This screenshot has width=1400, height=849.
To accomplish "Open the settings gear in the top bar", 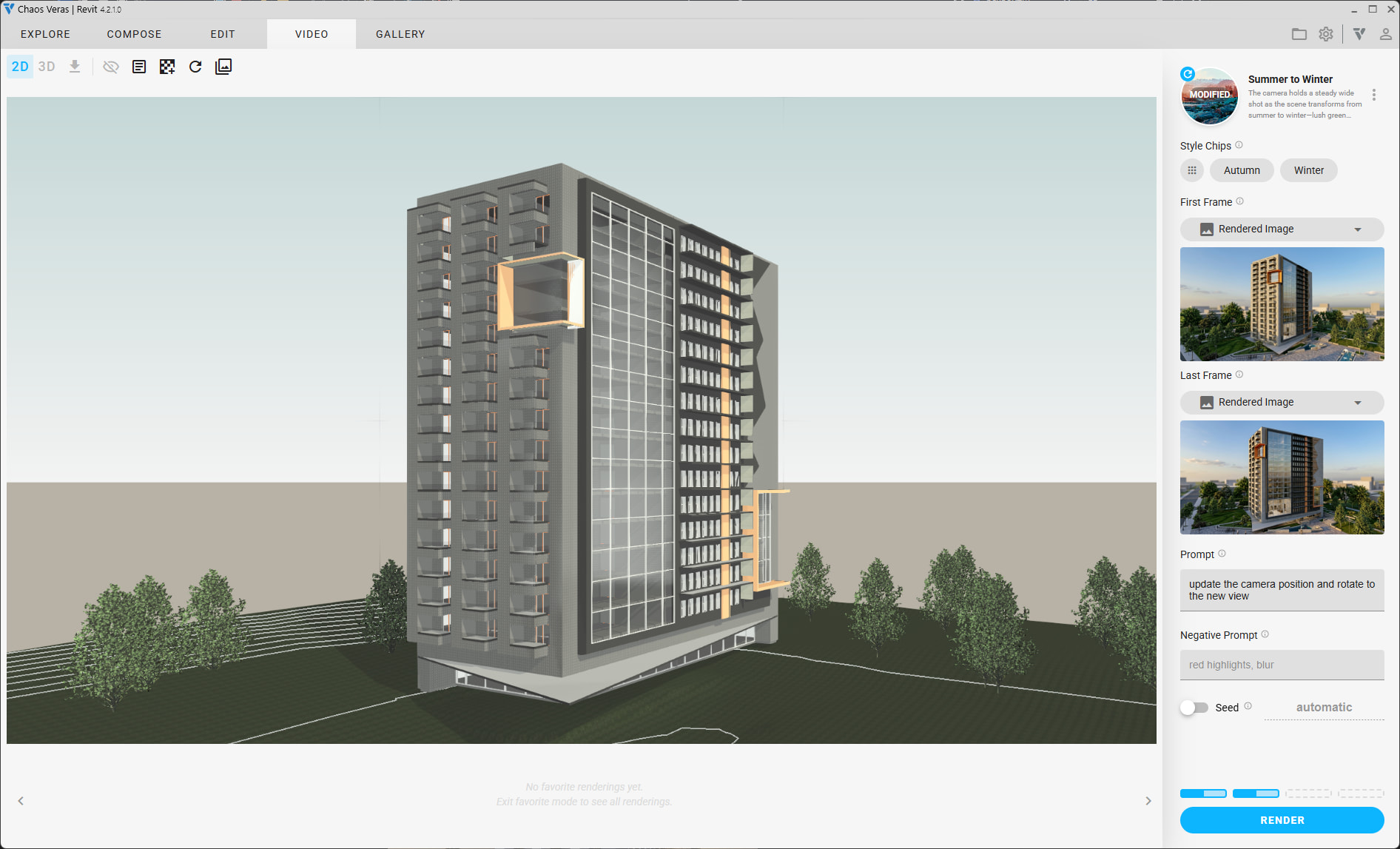I will [1326, 34].
